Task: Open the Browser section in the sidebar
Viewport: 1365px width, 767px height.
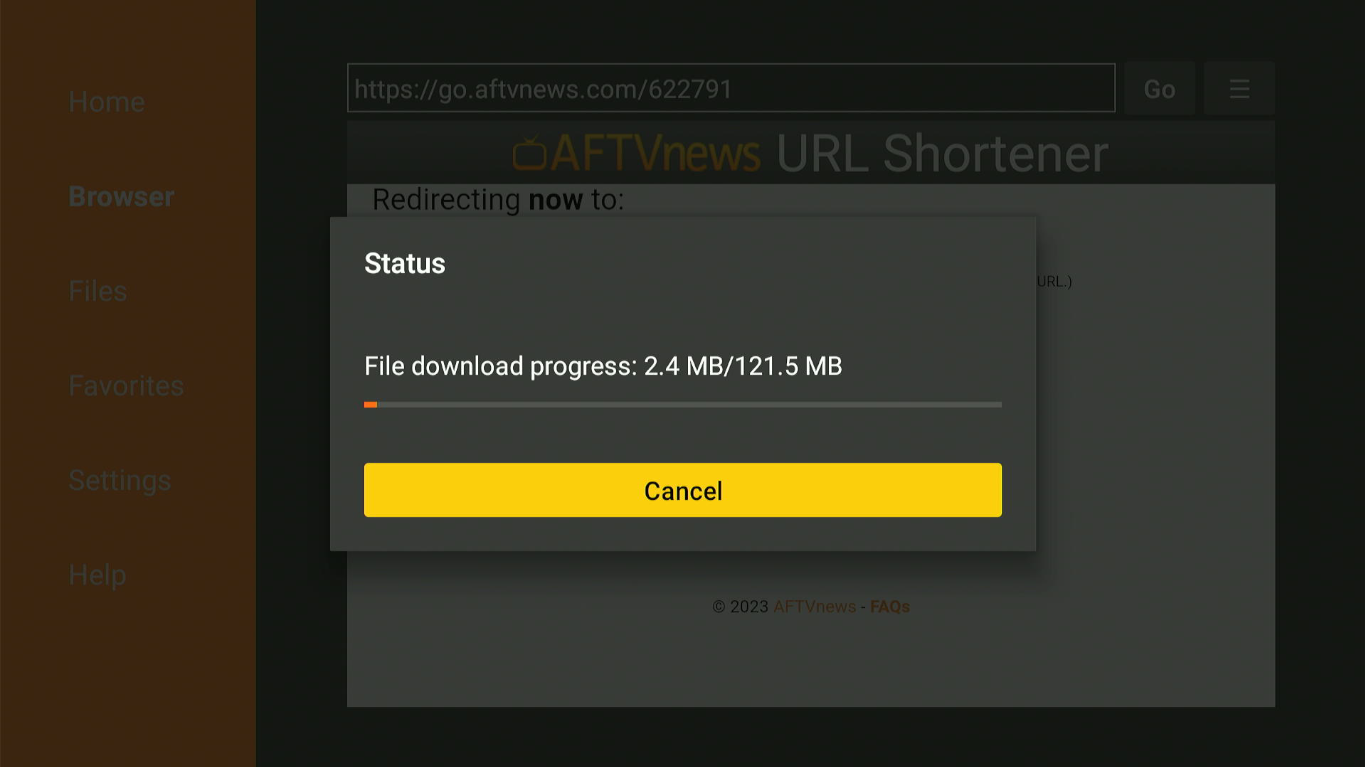Action: 121,197
